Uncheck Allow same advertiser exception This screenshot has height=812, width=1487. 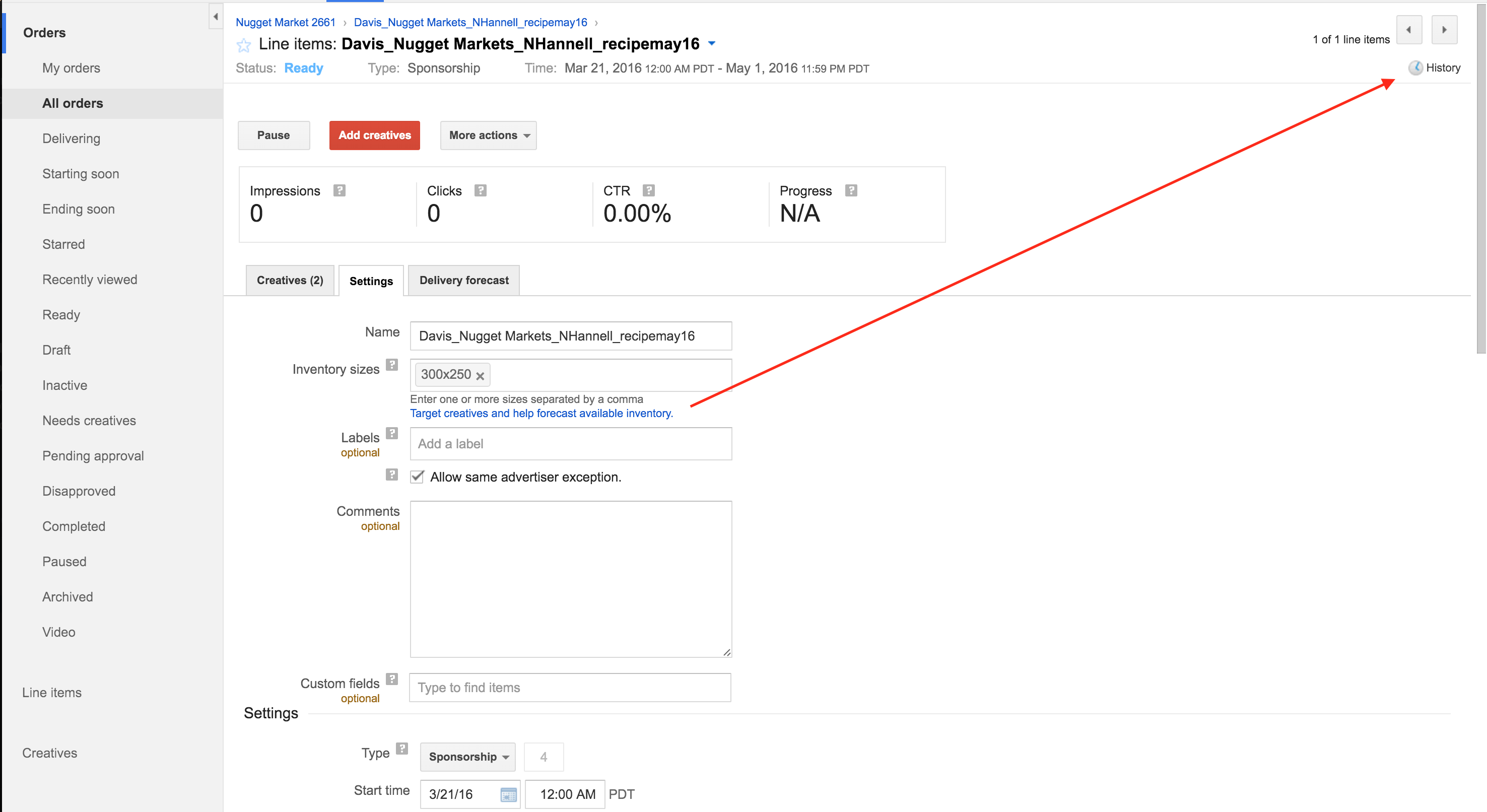coord(417,477)
